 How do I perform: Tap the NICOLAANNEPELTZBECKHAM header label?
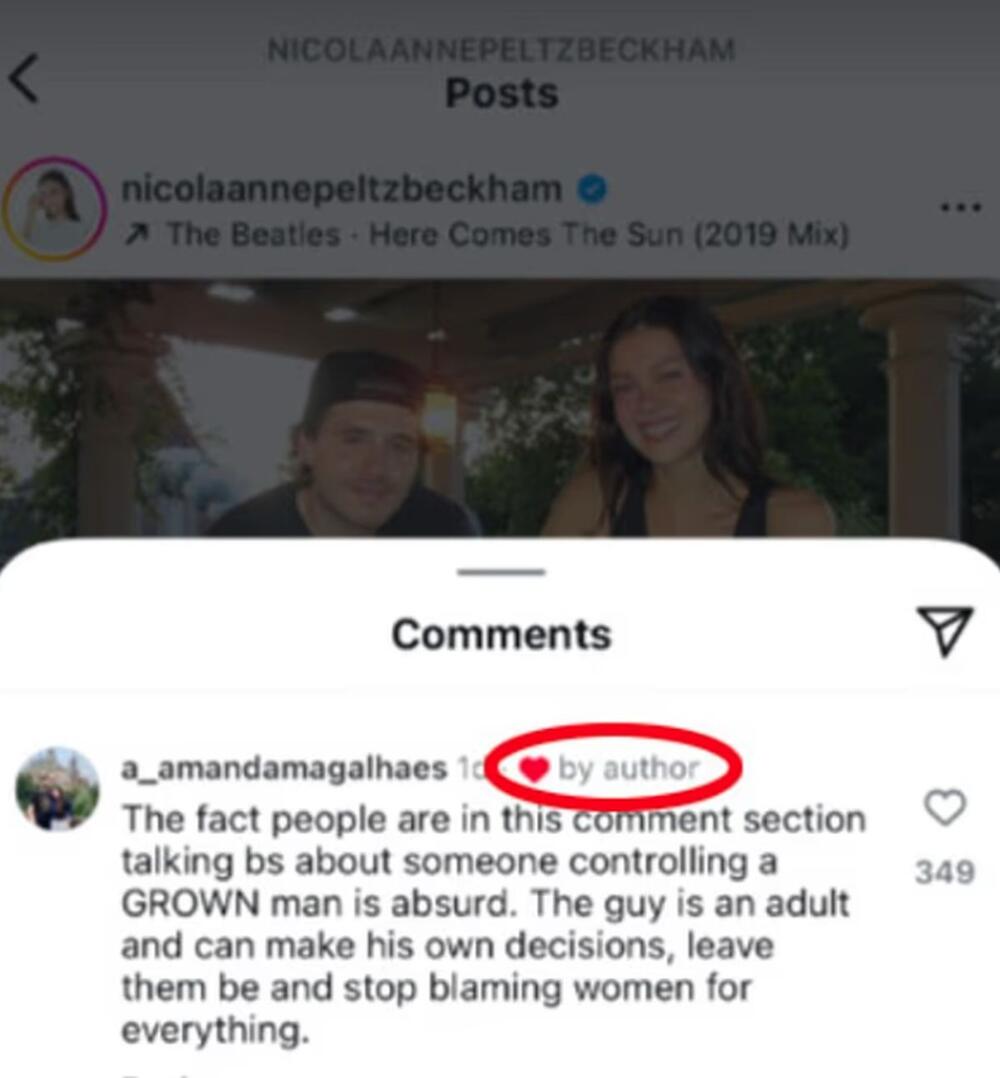(501, 50)
